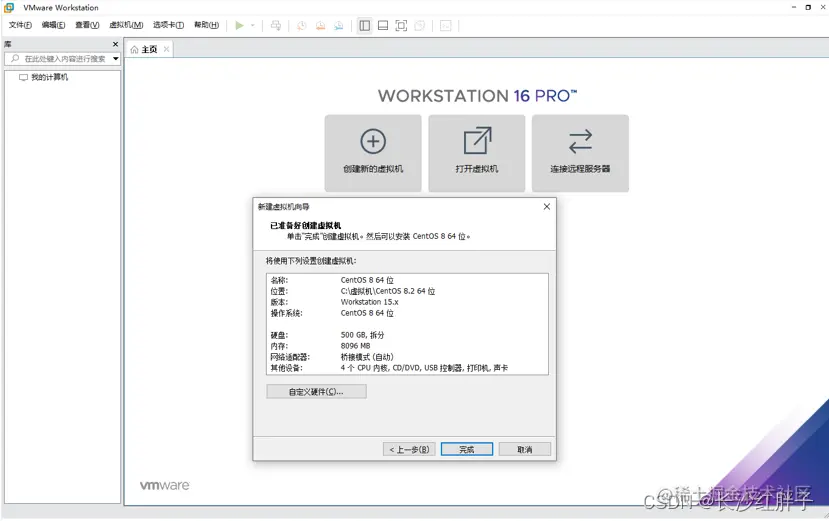Close the 库 library panel
The width and height of the screenshot is (829, 521).
[x=115, y=44]
